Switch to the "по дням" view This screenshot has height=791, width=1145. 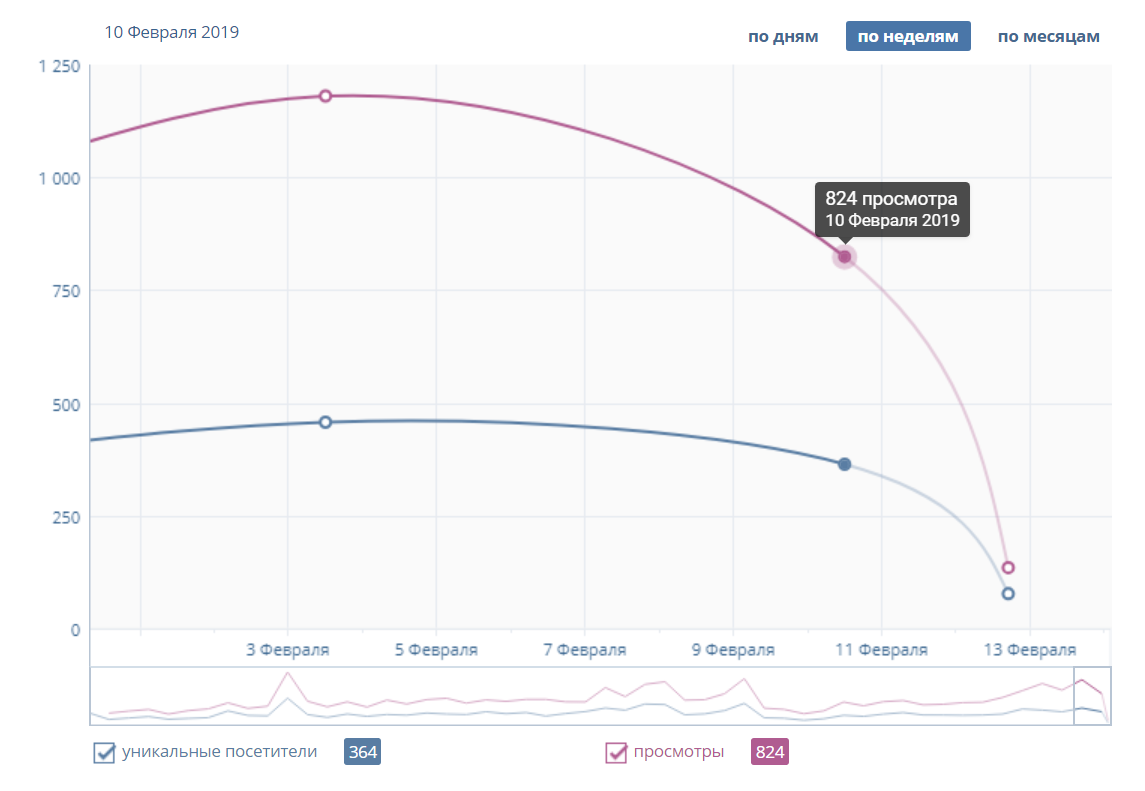coord(783,37)
